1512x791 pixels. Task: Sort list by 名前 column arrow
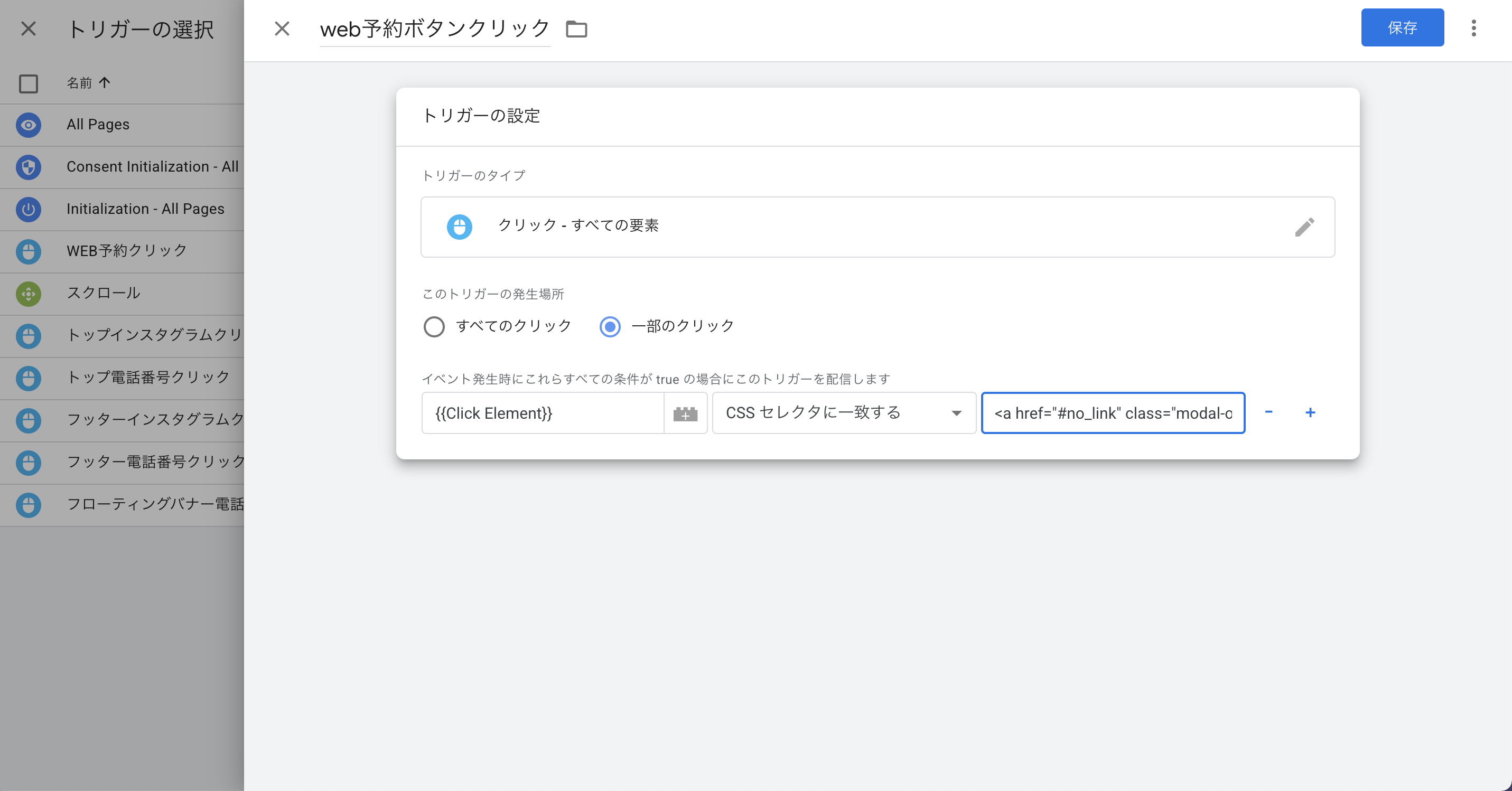[105, 83]
